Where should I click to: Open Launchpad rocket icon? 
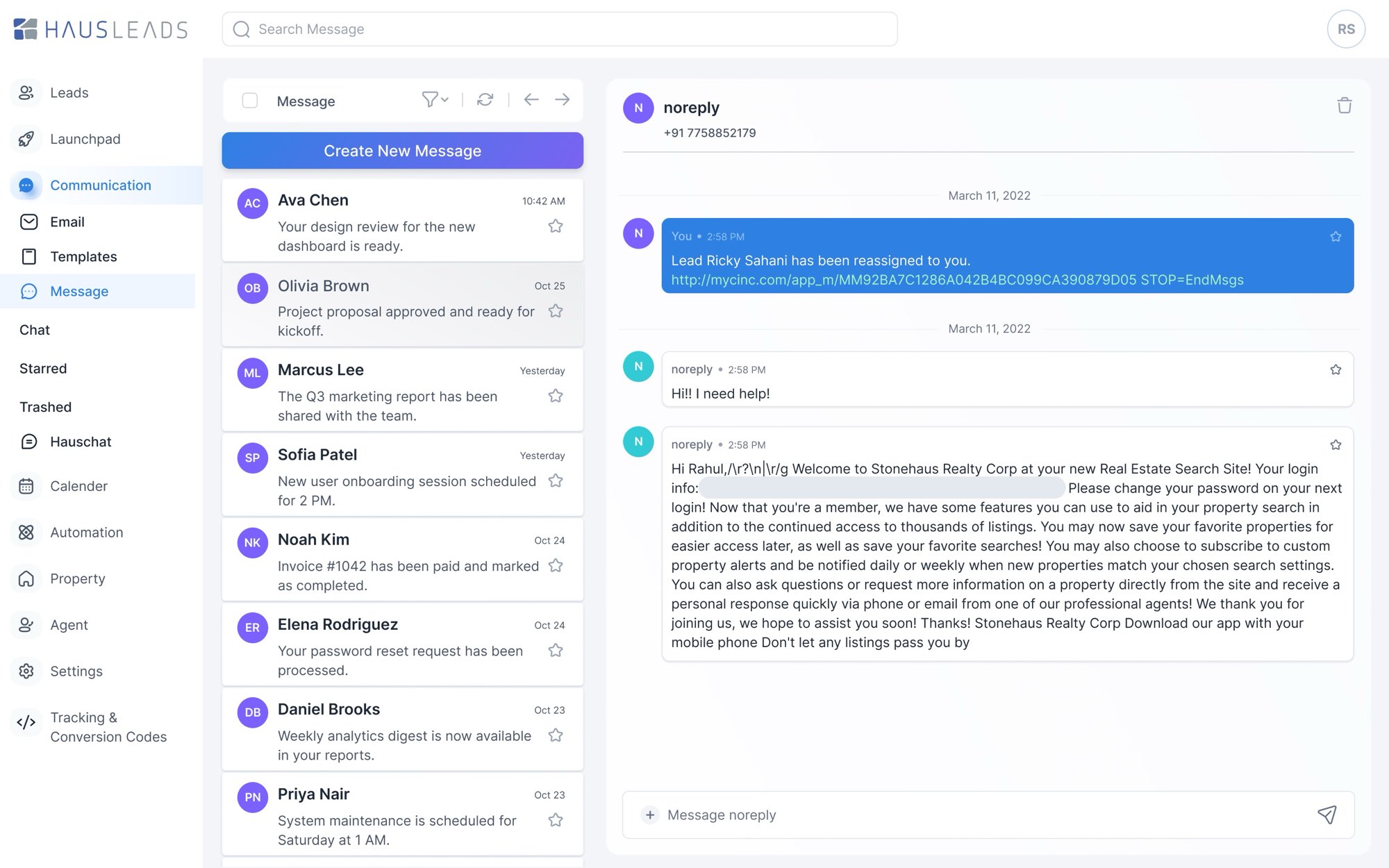pyautogui.click(x=26, y=139)
